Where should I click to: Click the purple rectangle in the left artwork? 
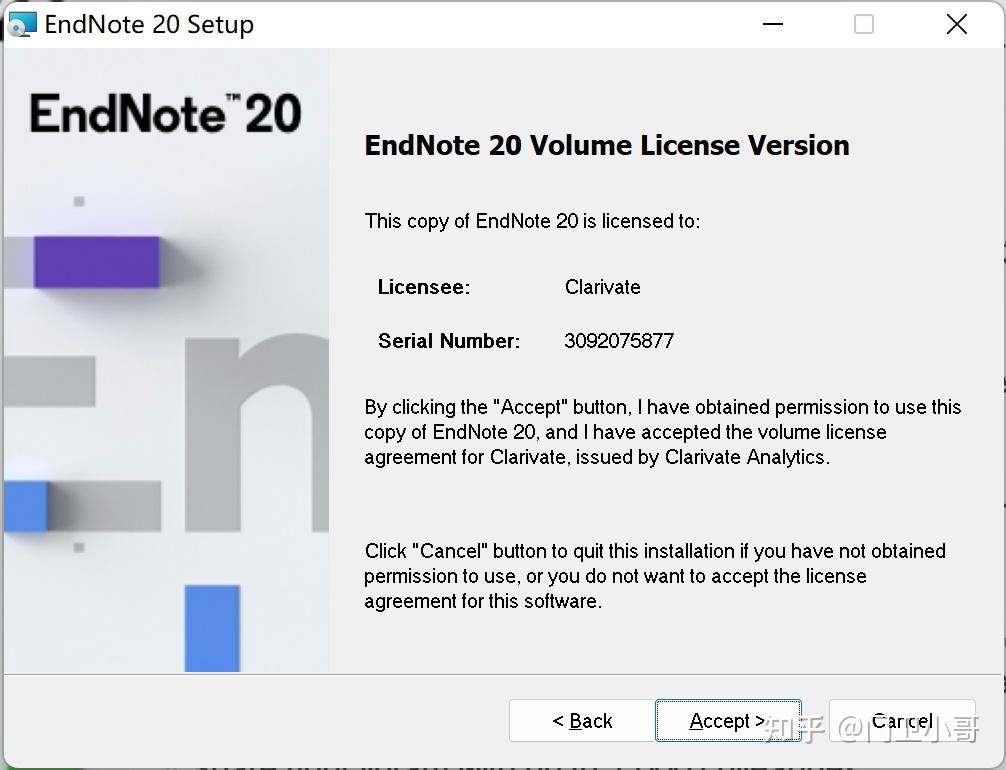[94, 262]
